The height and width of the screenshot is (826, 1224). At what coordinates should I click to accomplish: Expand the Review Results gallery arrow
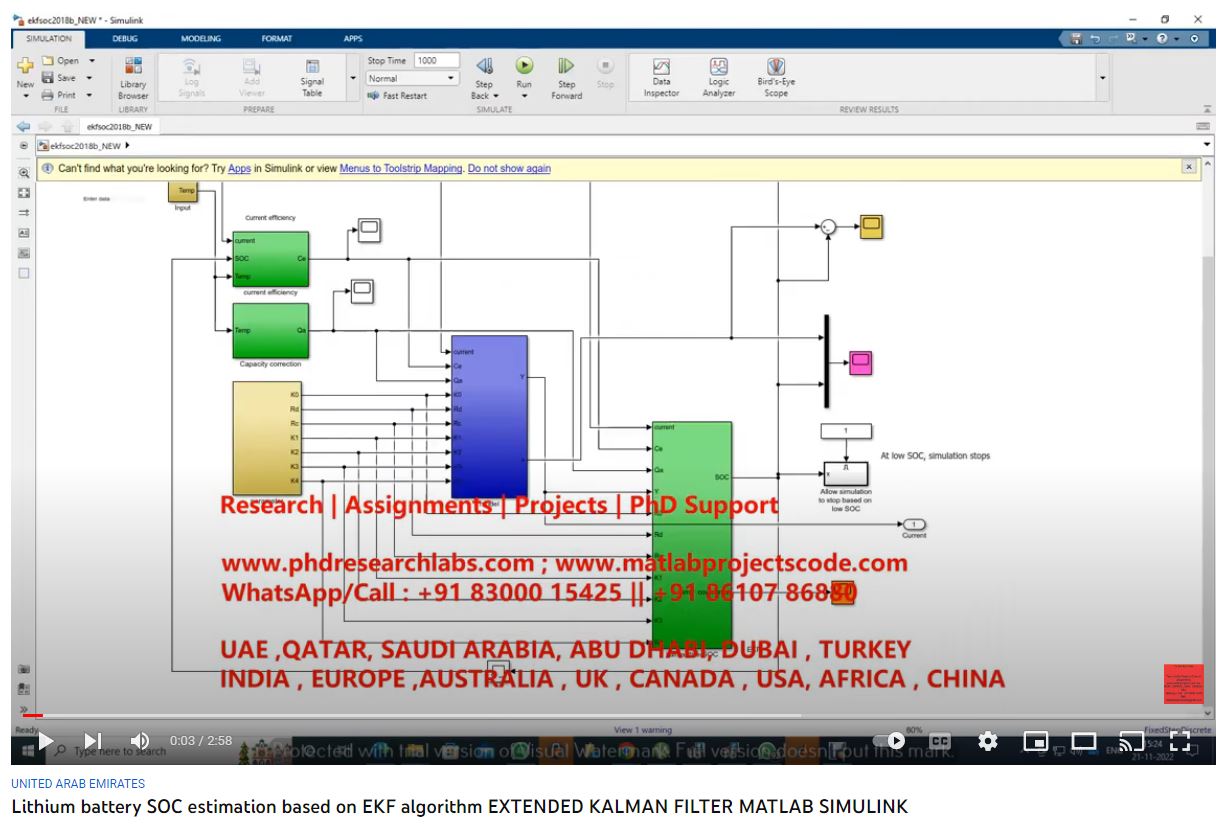1103,78
